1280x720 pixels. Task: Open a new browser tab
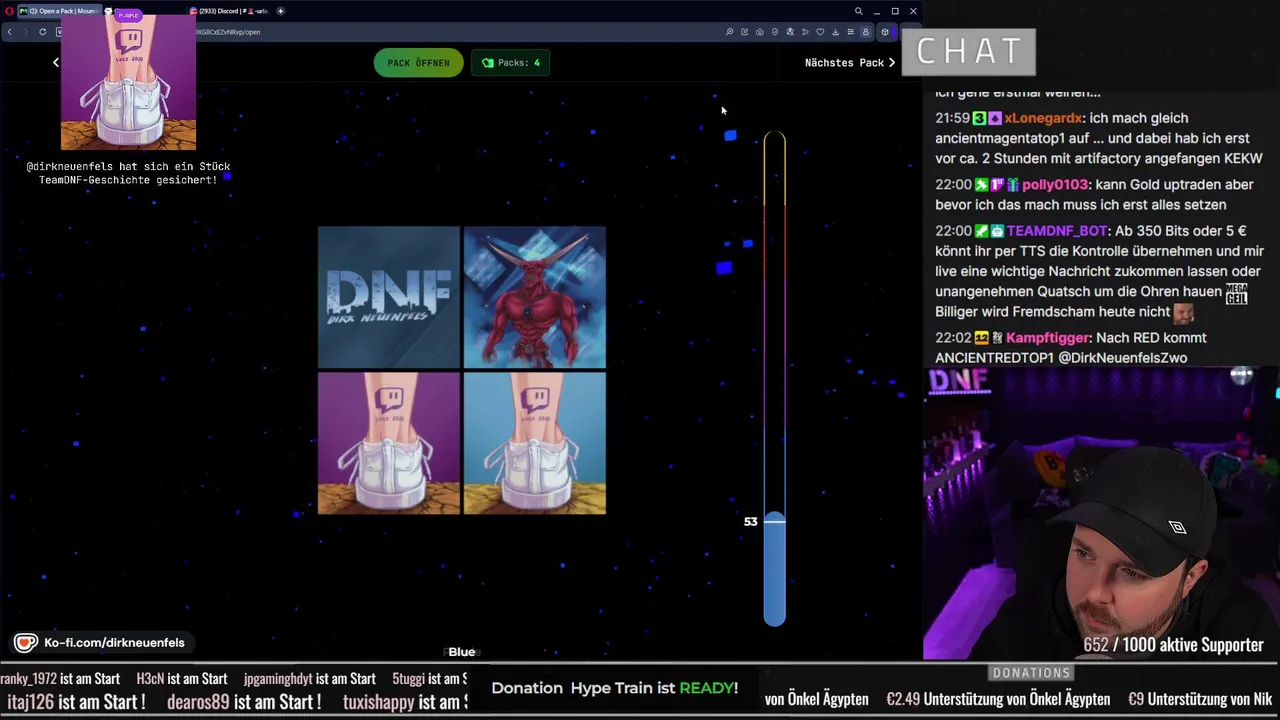click(x=281, y=11)
